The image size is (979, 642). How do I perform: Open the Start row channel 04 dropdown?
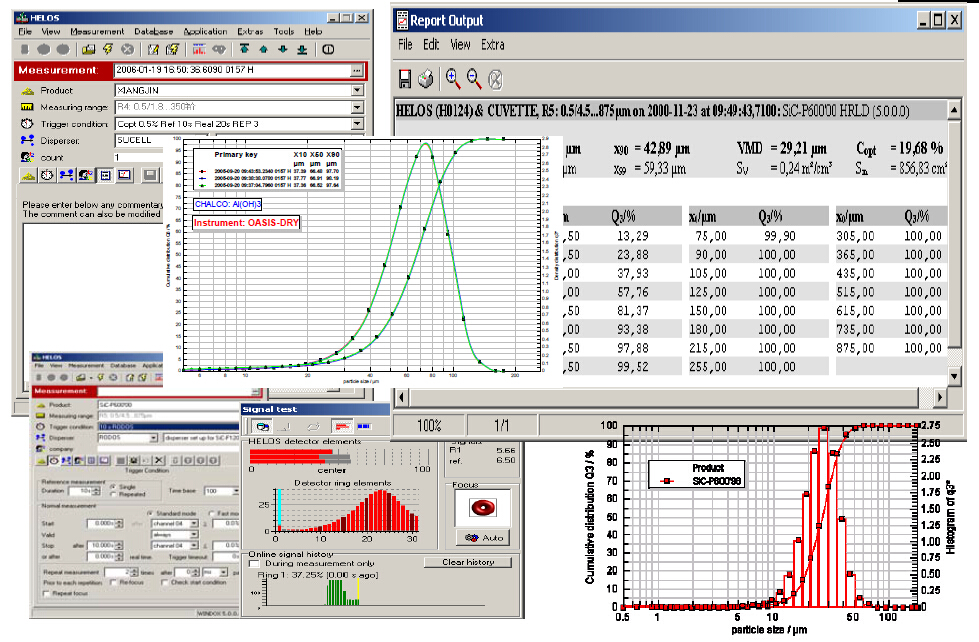(194, 523)
